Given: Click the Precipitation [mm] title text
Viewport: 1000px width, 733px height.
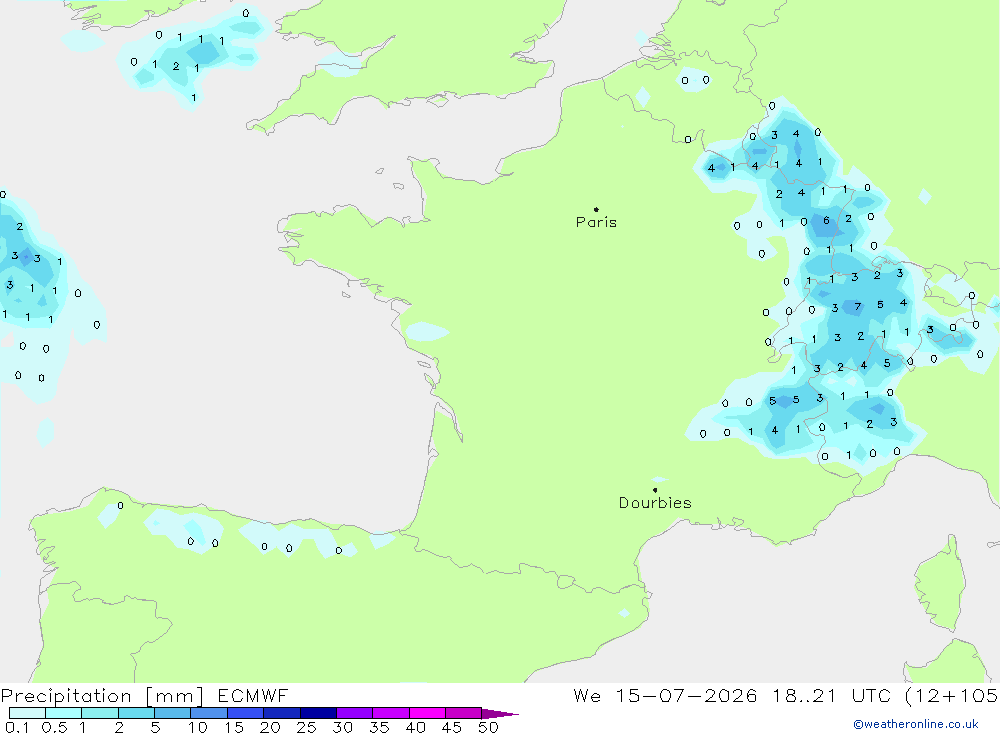Looking at the screenshot, I should tap(102, 696).
